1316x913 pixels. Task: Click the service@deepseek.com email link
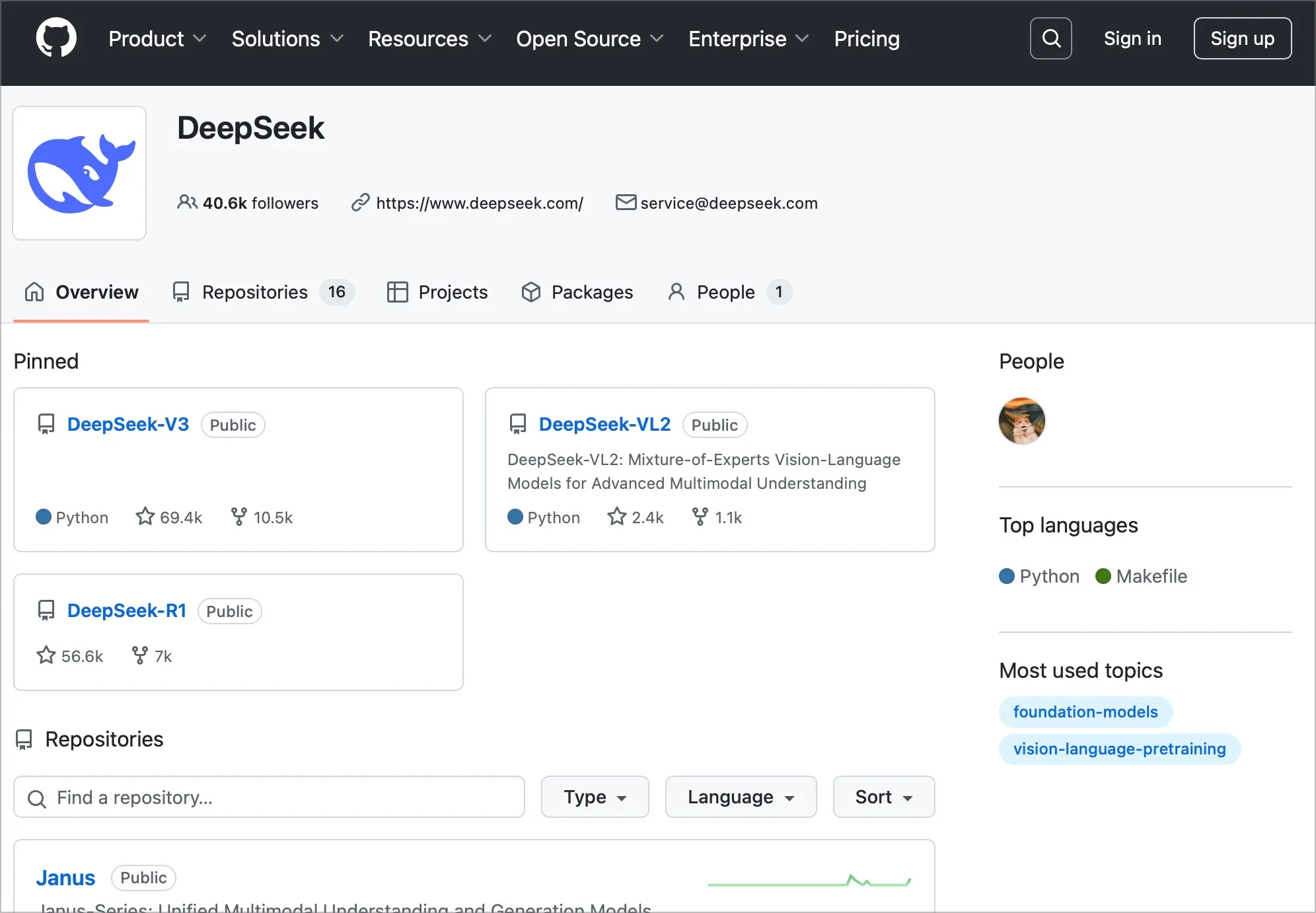[729, 203]
